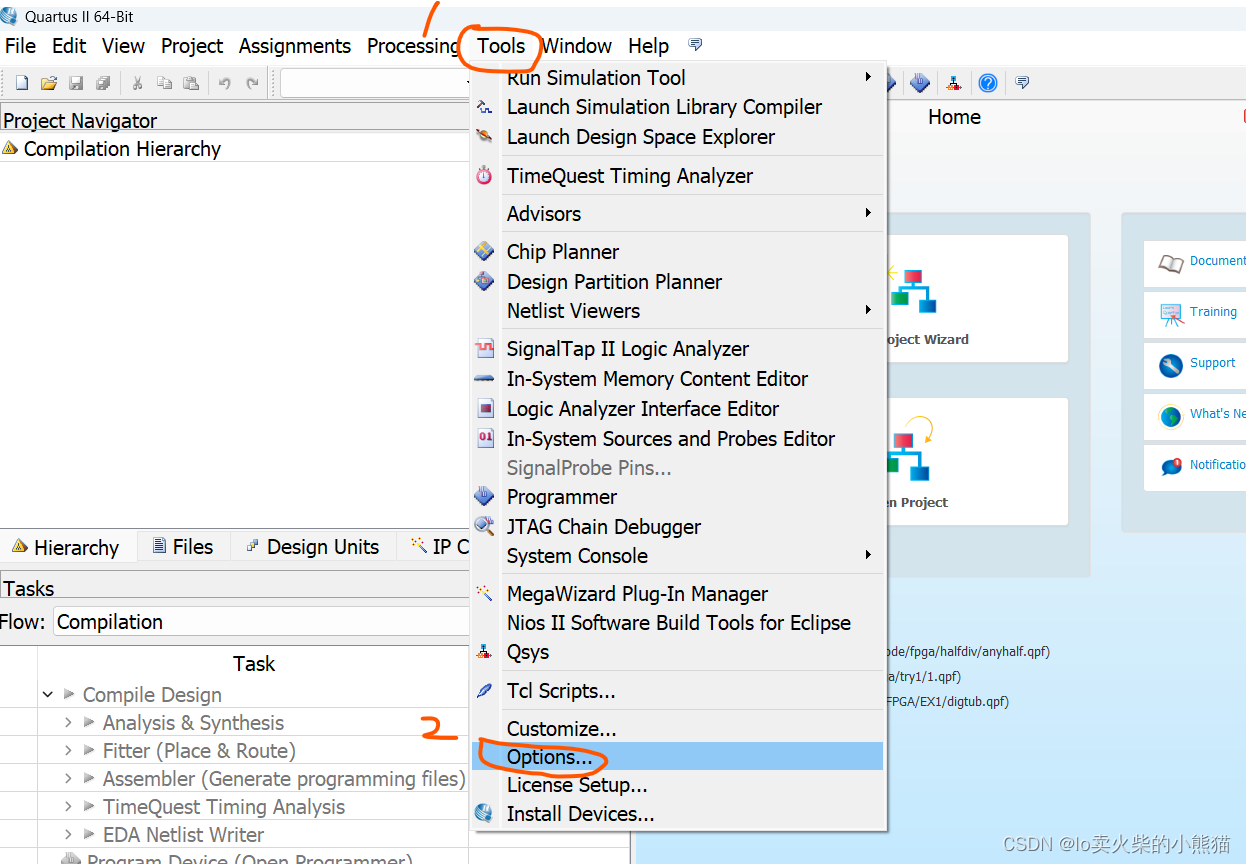Select Options... in the Tools menu
Image resolution: width=1246 pixels, height=864 pixels.
tap(549, 757)
